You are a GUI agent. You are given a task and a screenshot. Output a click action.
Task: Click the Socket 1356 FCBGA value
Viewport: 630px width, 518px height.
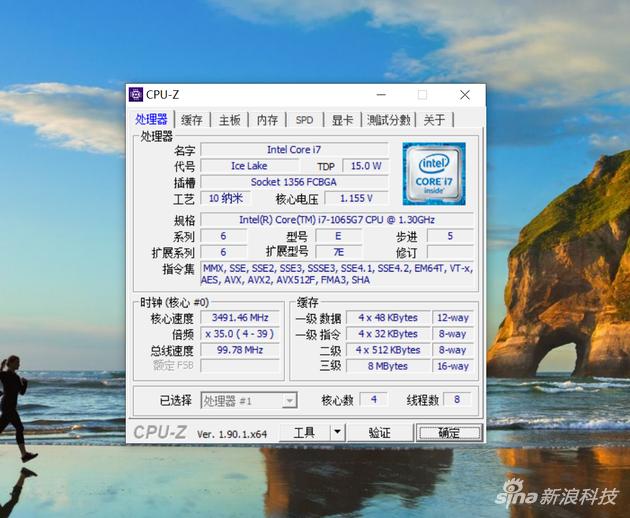(x=294, y=182)
